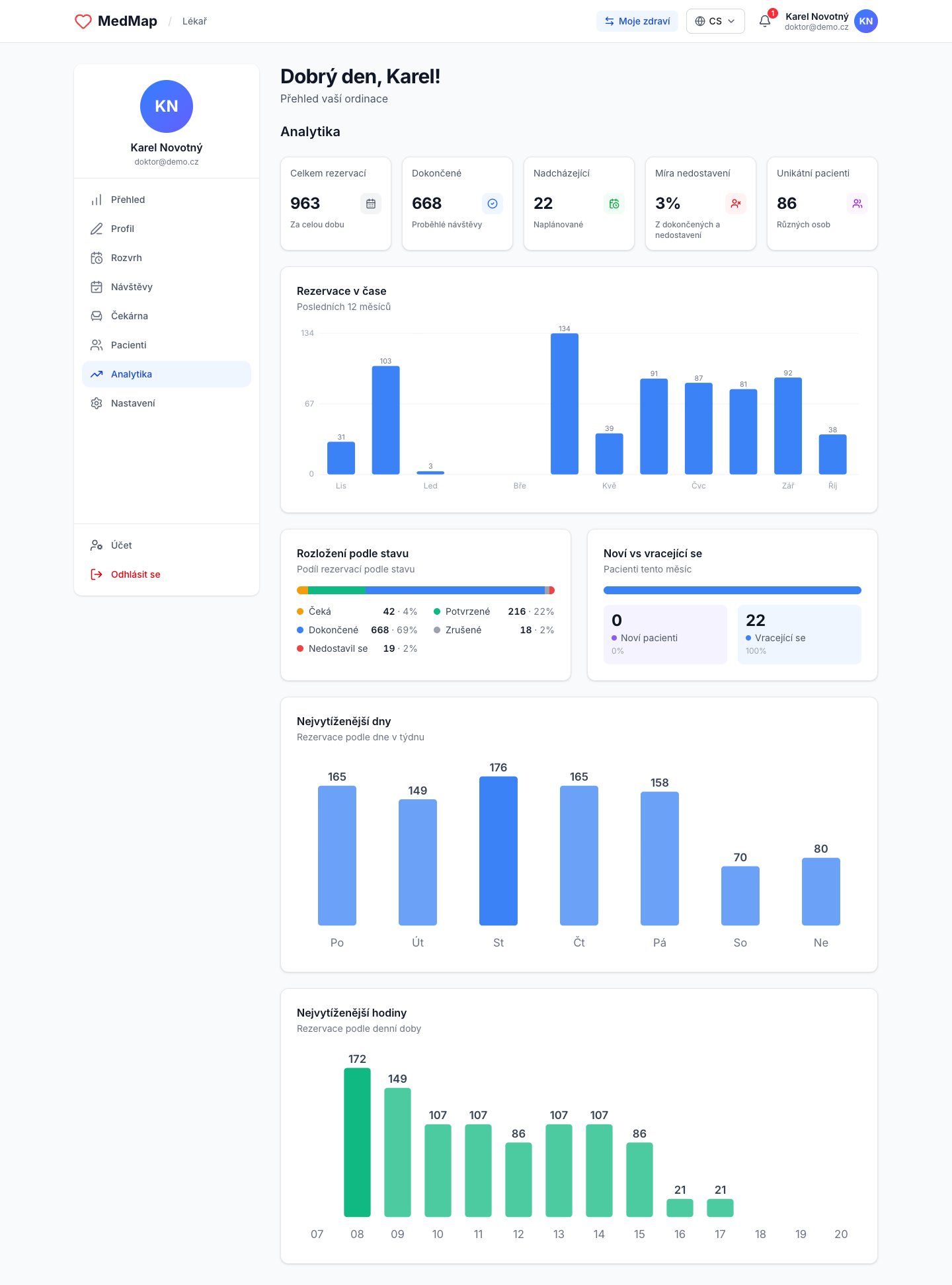952x1285 pixels.
Task: Click the green Potvrzené segment of status bar
Action: point(337,590)
